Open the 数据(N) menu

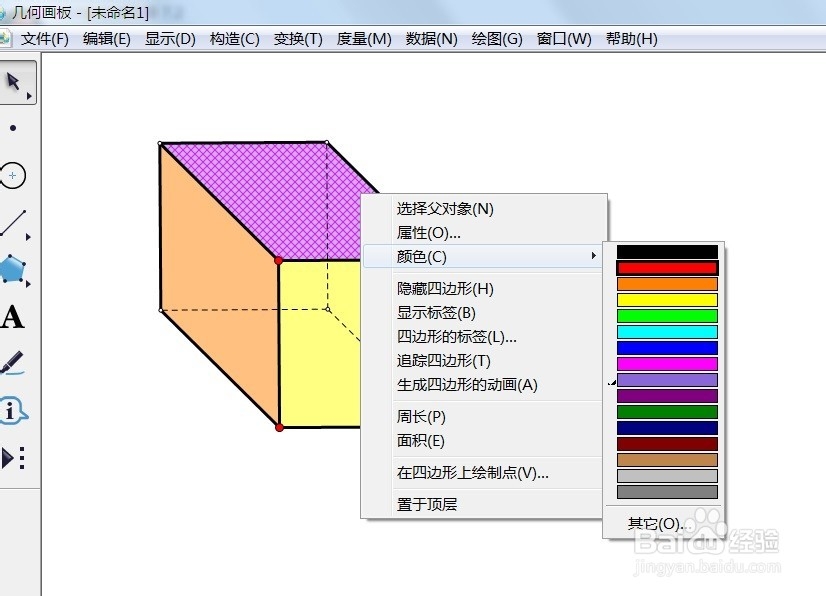coord(431,39)
